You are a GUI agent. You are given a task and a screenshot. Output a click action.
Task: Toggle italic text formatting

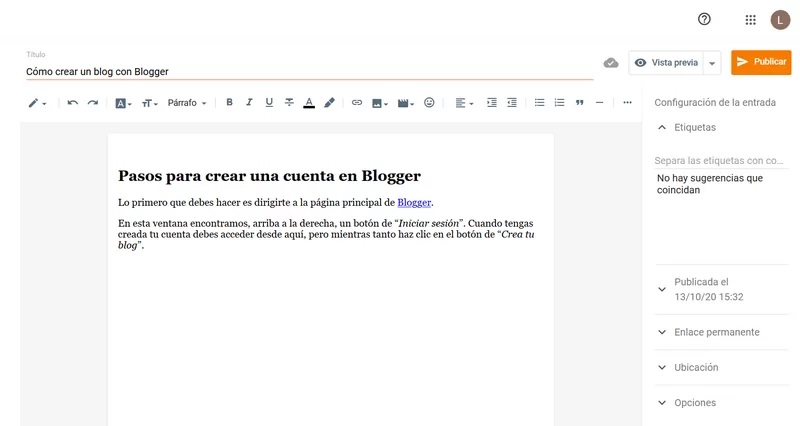[x=249, y=103]
